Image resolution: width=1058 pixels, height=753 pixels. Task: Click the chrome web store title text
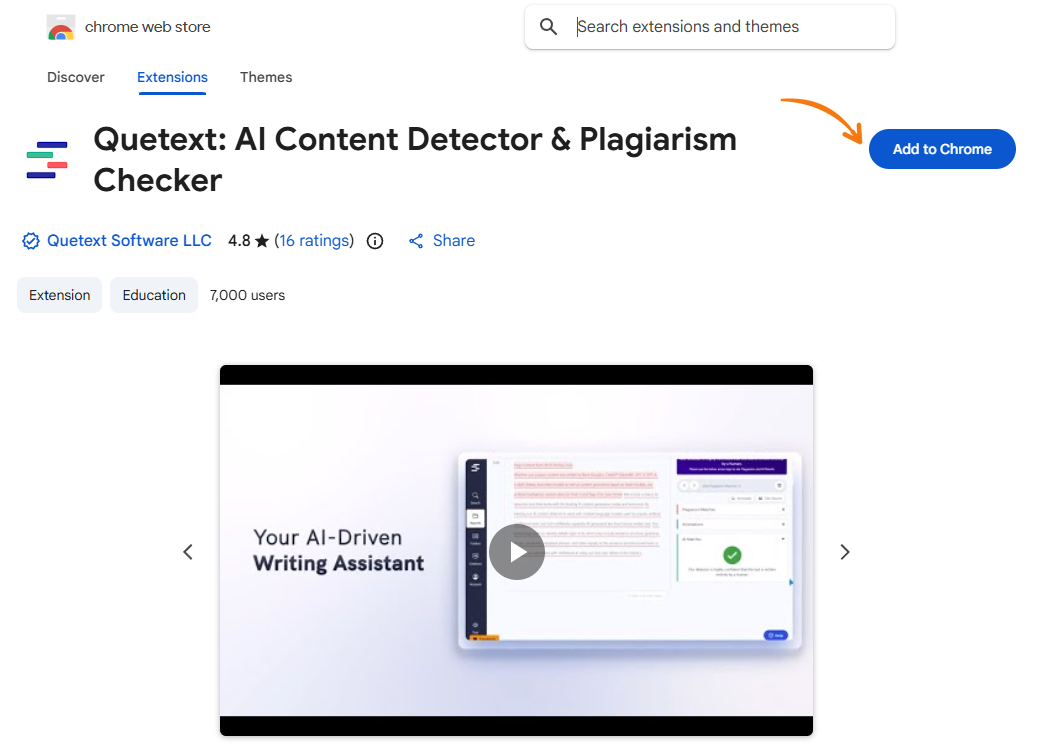pos(147,27)
